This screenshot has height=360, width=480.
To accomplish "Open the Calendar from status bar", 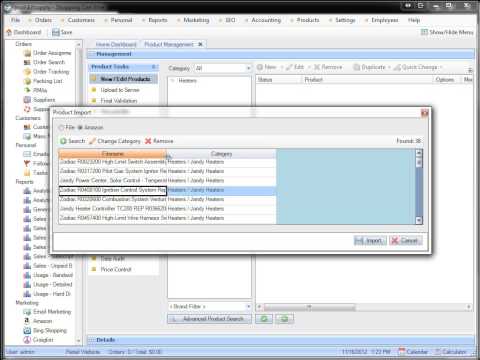I will pyautogui.click(x=413, y=352).
